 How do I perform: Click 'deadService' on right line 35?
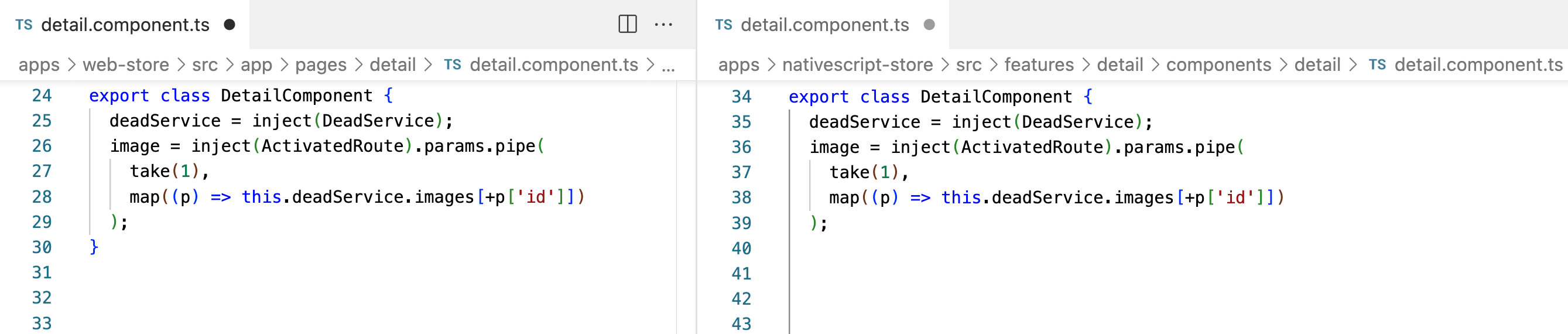click(x=864, y=122)
